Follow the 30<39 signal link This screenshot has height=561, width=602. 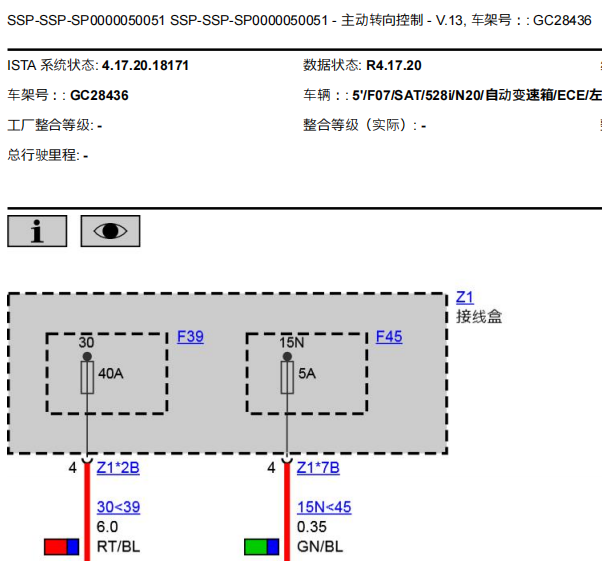[x=118, y=507]
